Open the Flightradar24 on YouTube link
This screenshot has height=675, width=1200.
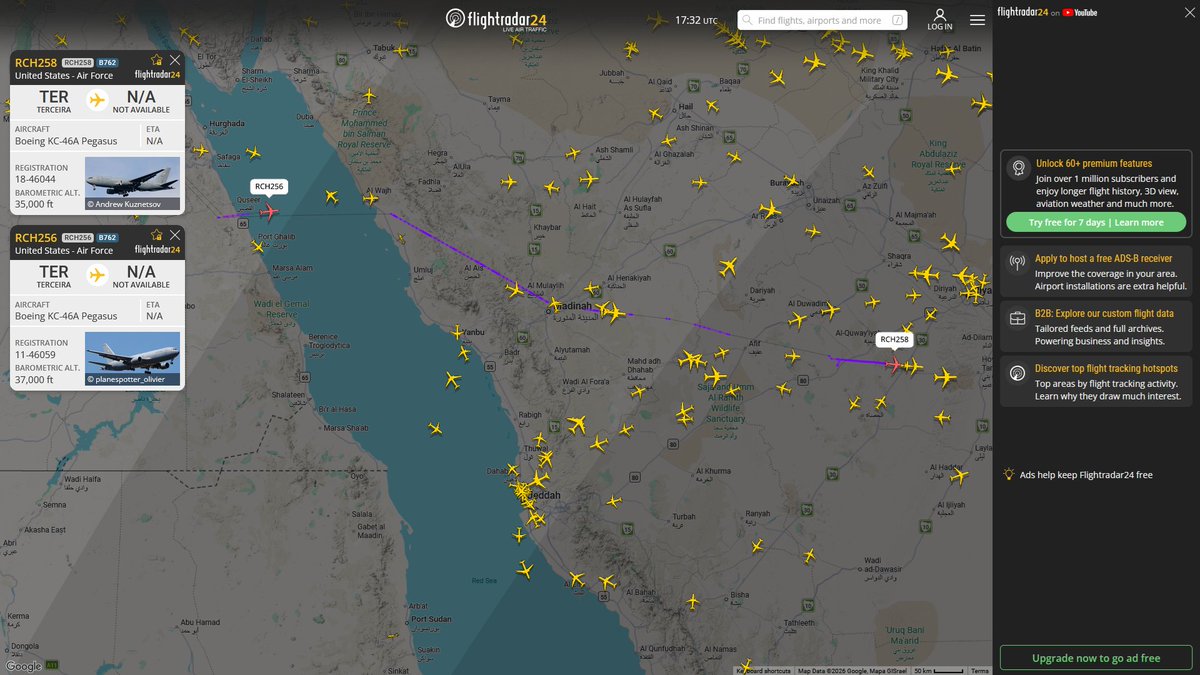1048,12
